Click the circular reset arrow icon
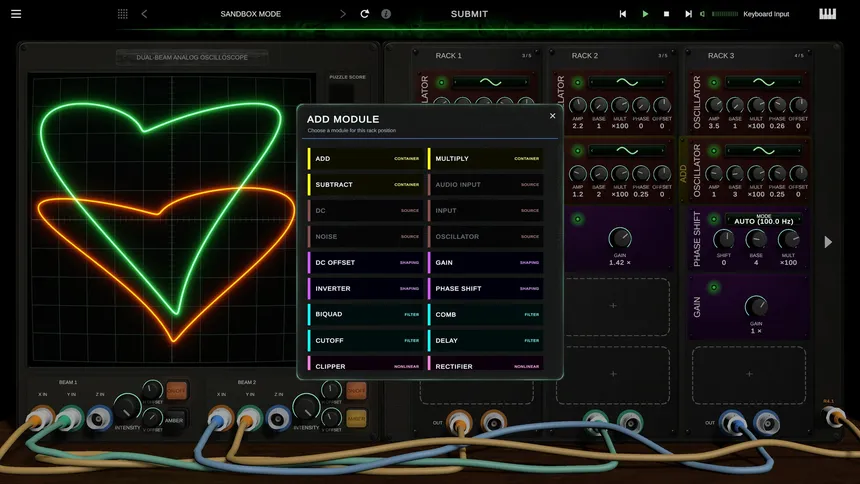The height and width of the screenshot is (484, 860). 364,14
